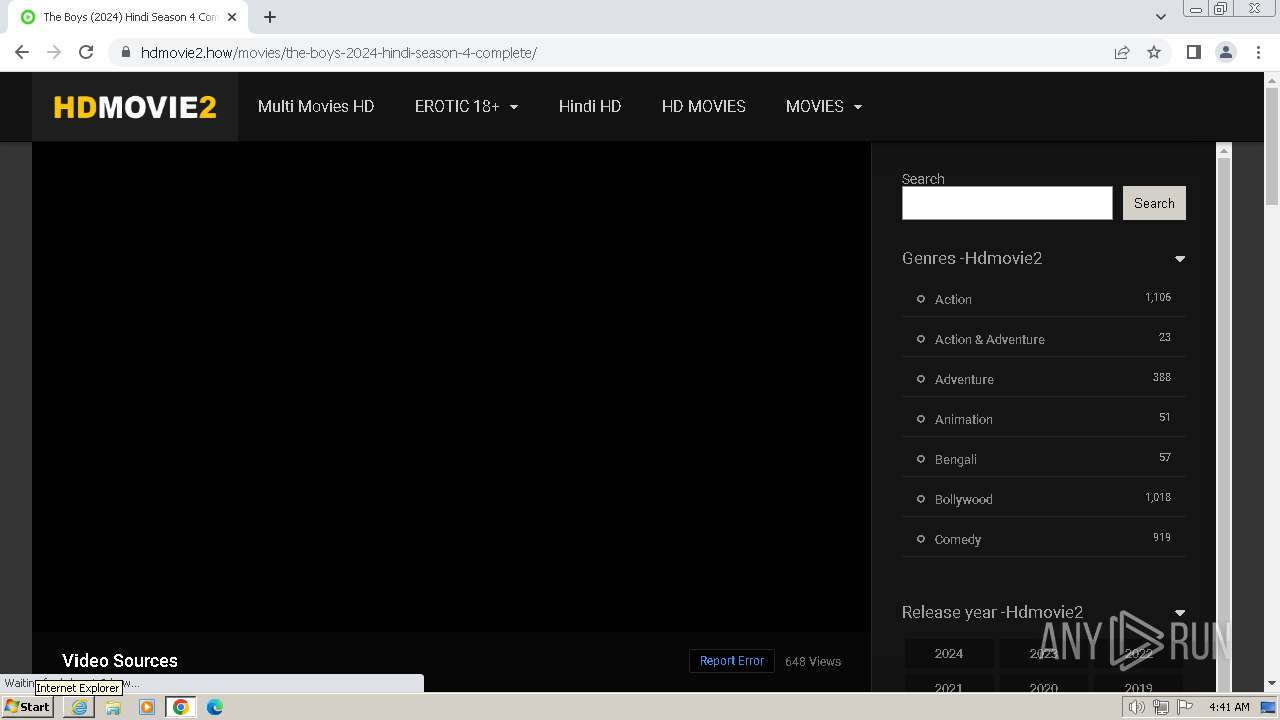1280x720 pixels.
Task: Open the Chrome profile avatar menu
Action: pos(1226,52)
